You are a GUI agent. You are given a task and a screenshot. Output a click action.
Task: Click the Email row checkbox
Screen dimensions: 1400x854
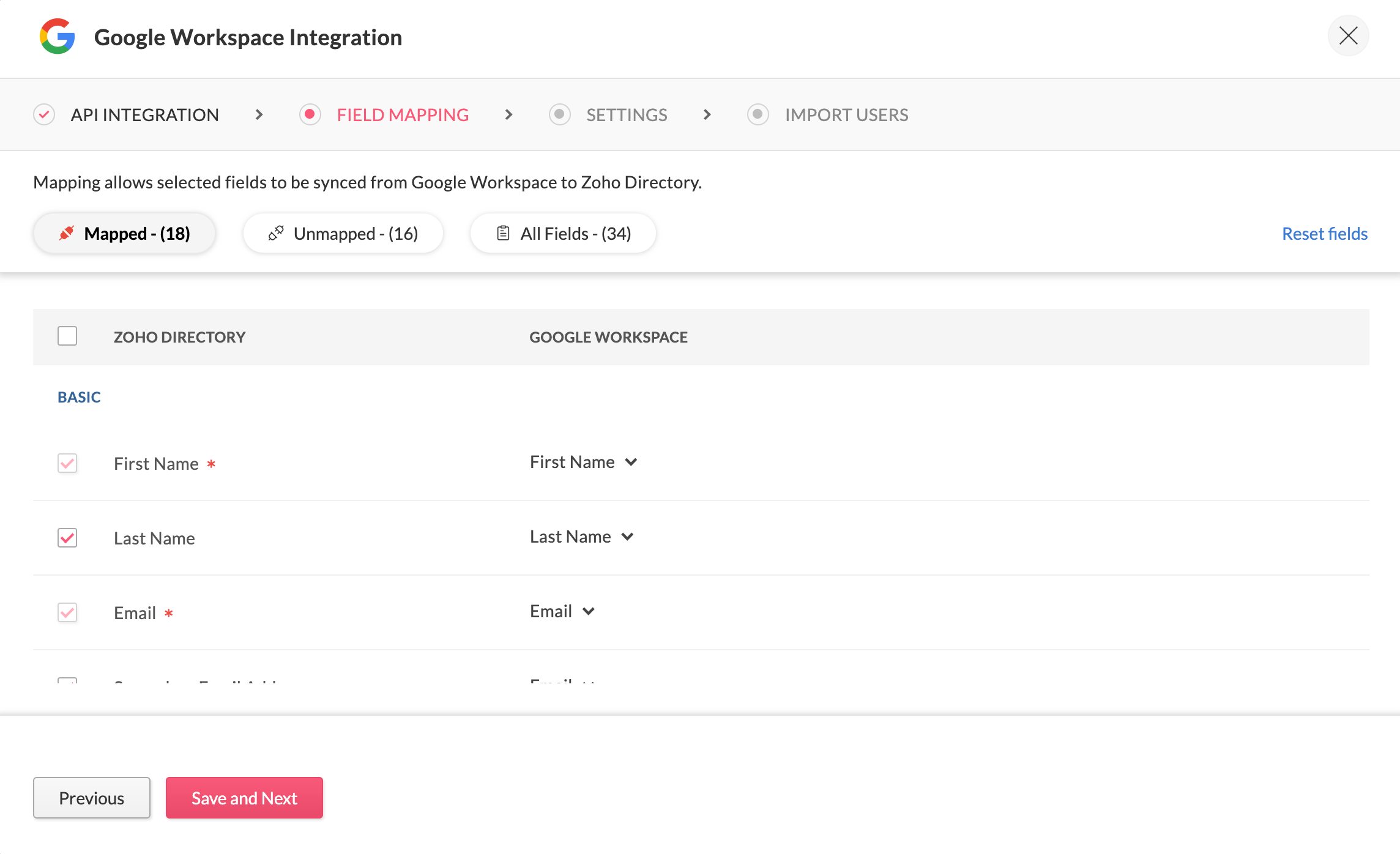click(67, 612)
